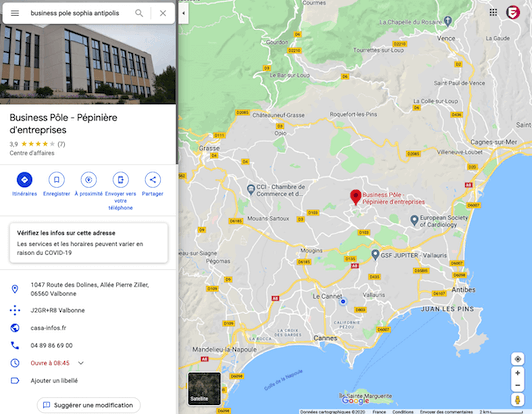Open the casa-infos.fr website link
This screenshot has width=532, height=414.
pos(49,328)
